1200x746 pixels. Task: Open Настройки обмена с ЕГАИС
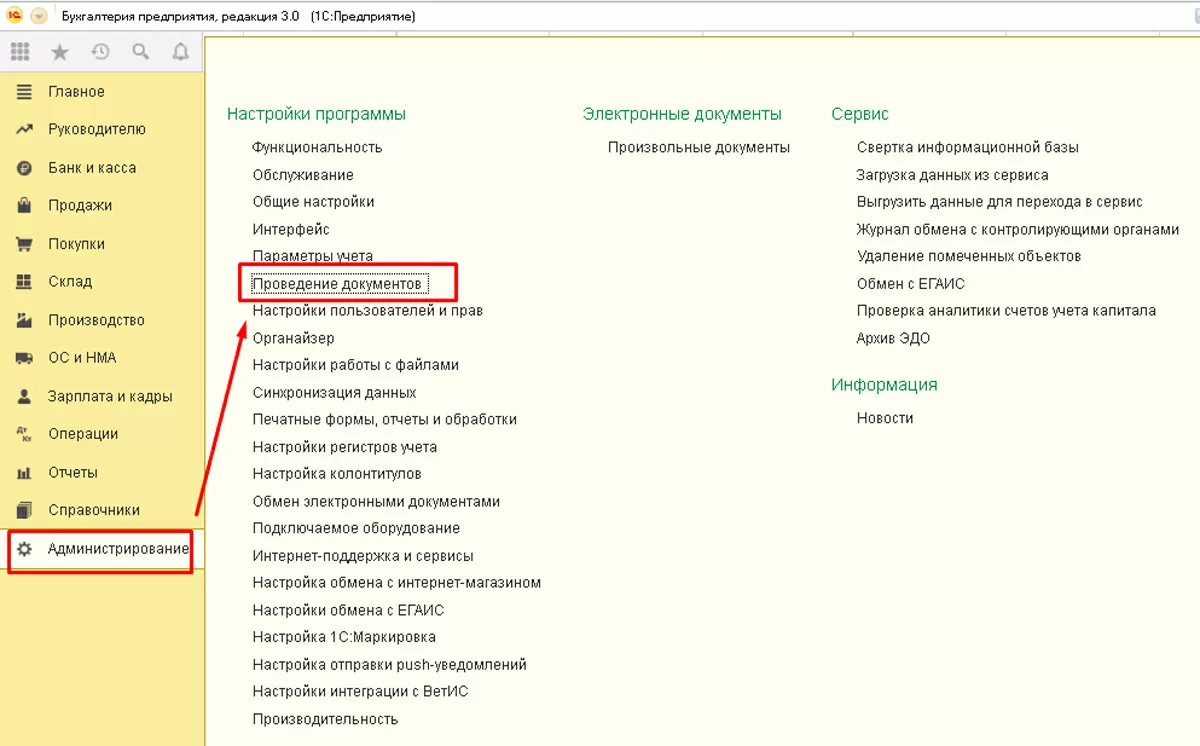coord(348,610)
